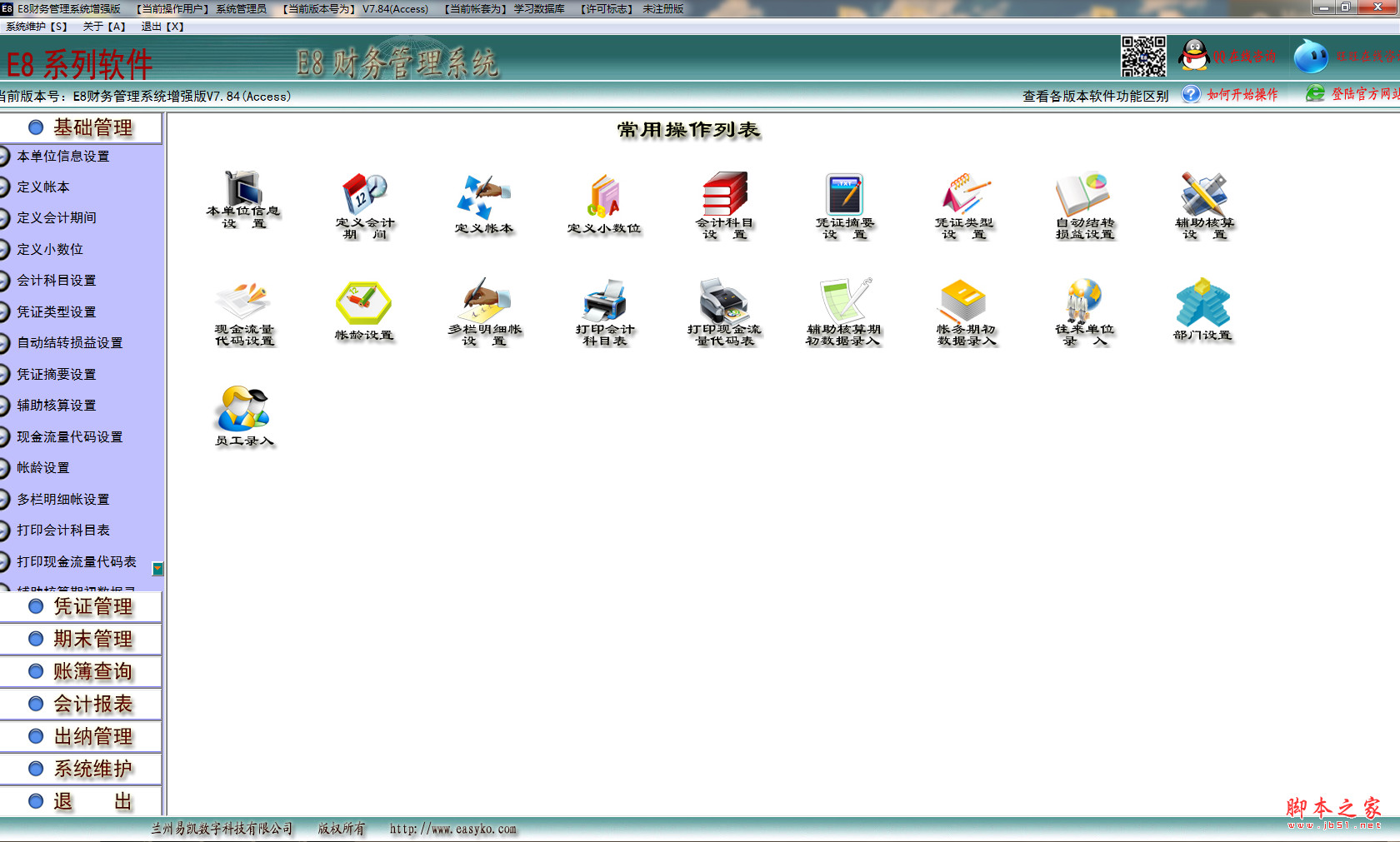
Task: Select 定义小数位 in the sidebar list
Action: click(50, 250)
